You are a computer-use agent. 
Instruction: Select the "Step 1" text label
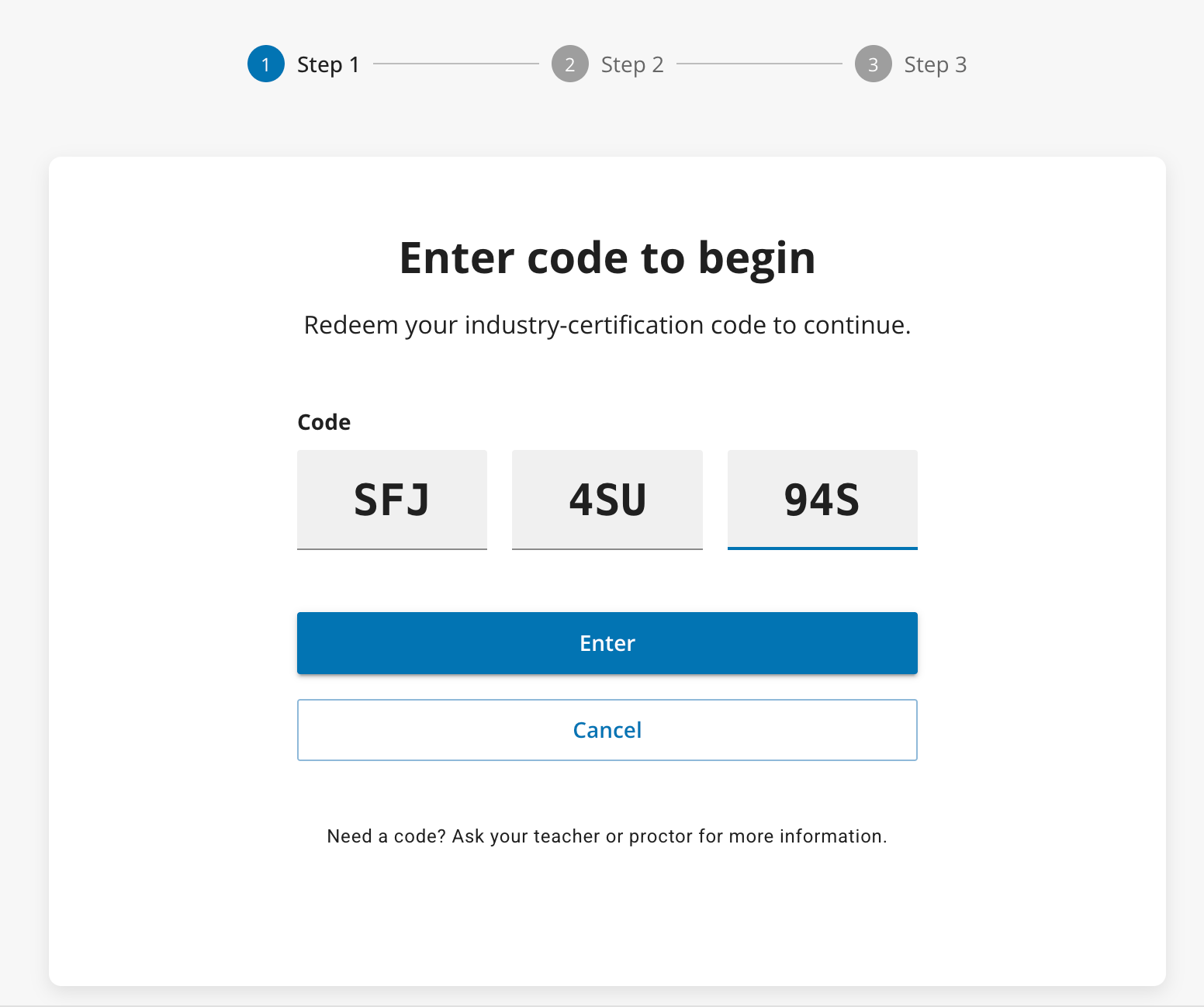[328, 64]
